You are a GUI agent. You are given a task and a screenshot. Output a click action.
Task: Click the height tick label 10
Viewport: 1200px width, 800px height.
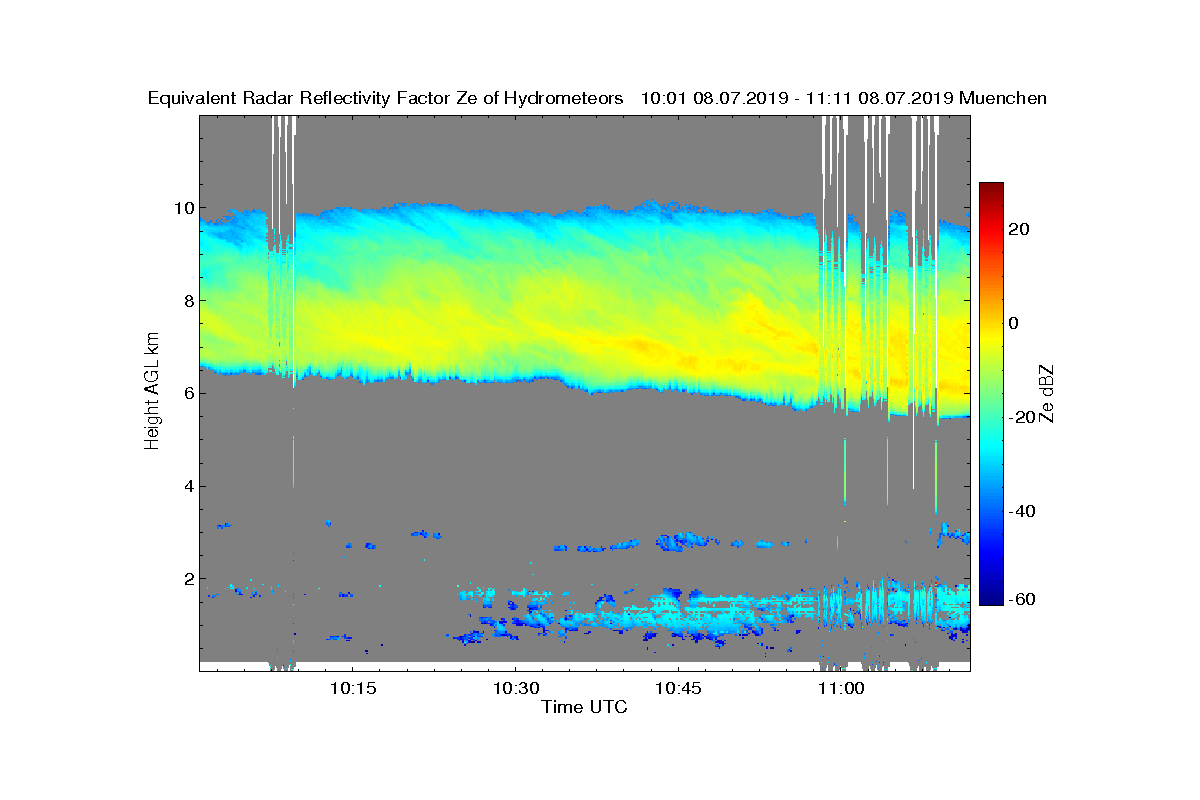click(x=182, y=208)
